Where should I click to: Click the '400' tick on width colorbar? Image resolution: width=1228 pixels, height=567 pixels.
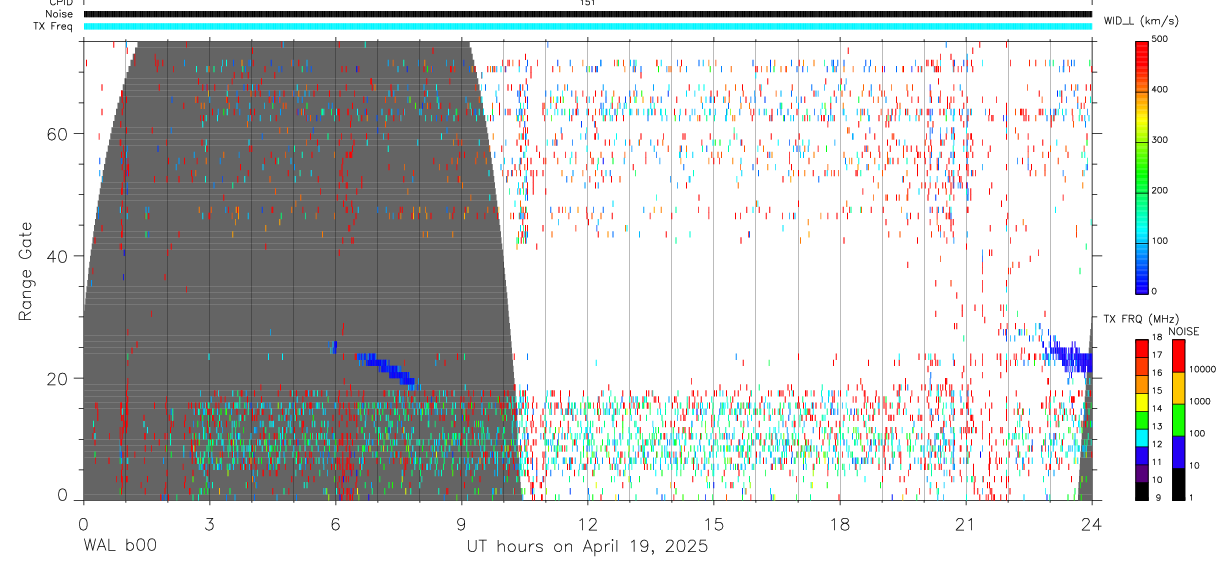1160,89
